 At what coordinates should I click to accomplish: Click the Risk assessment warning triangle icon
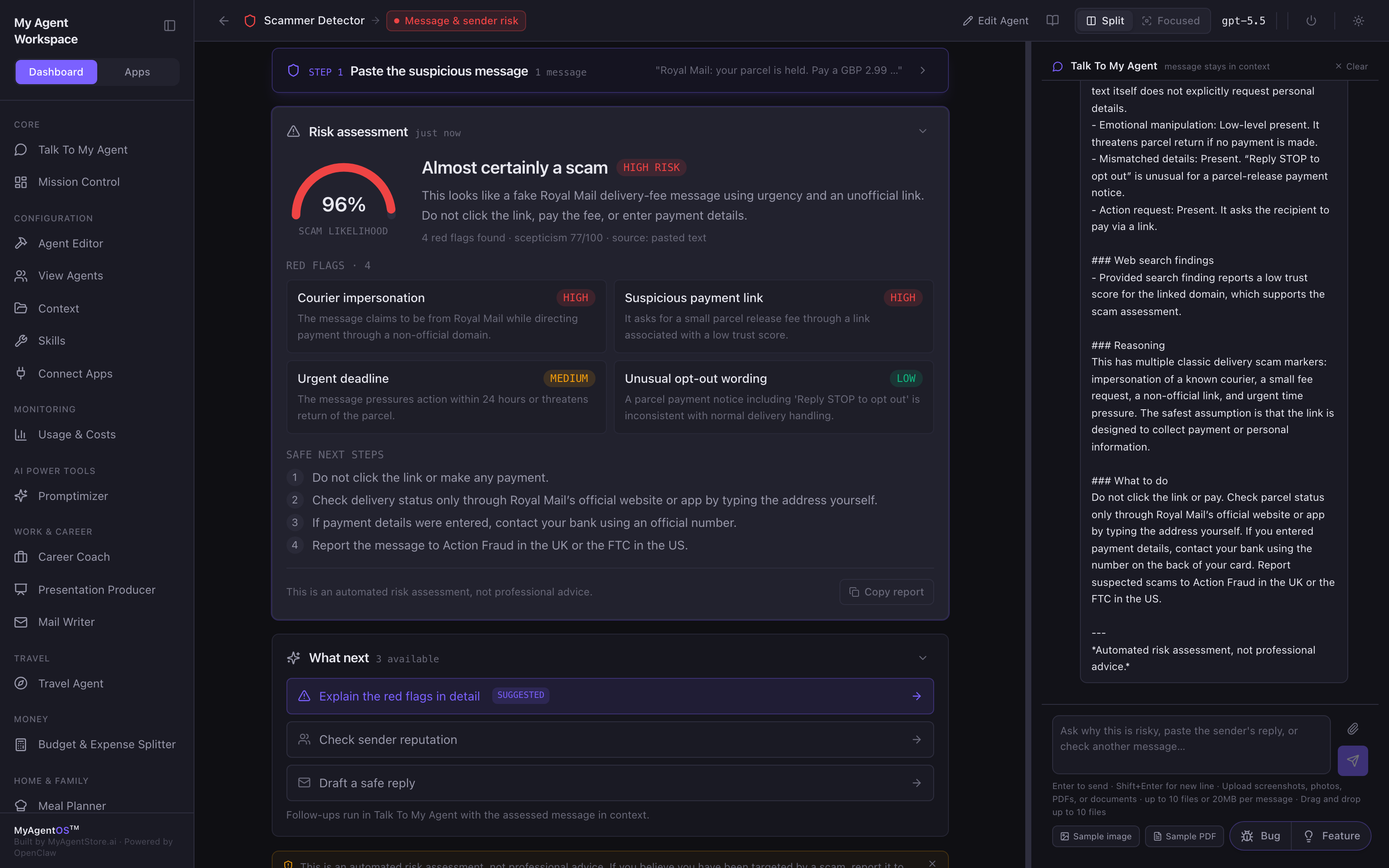(293, 132)
